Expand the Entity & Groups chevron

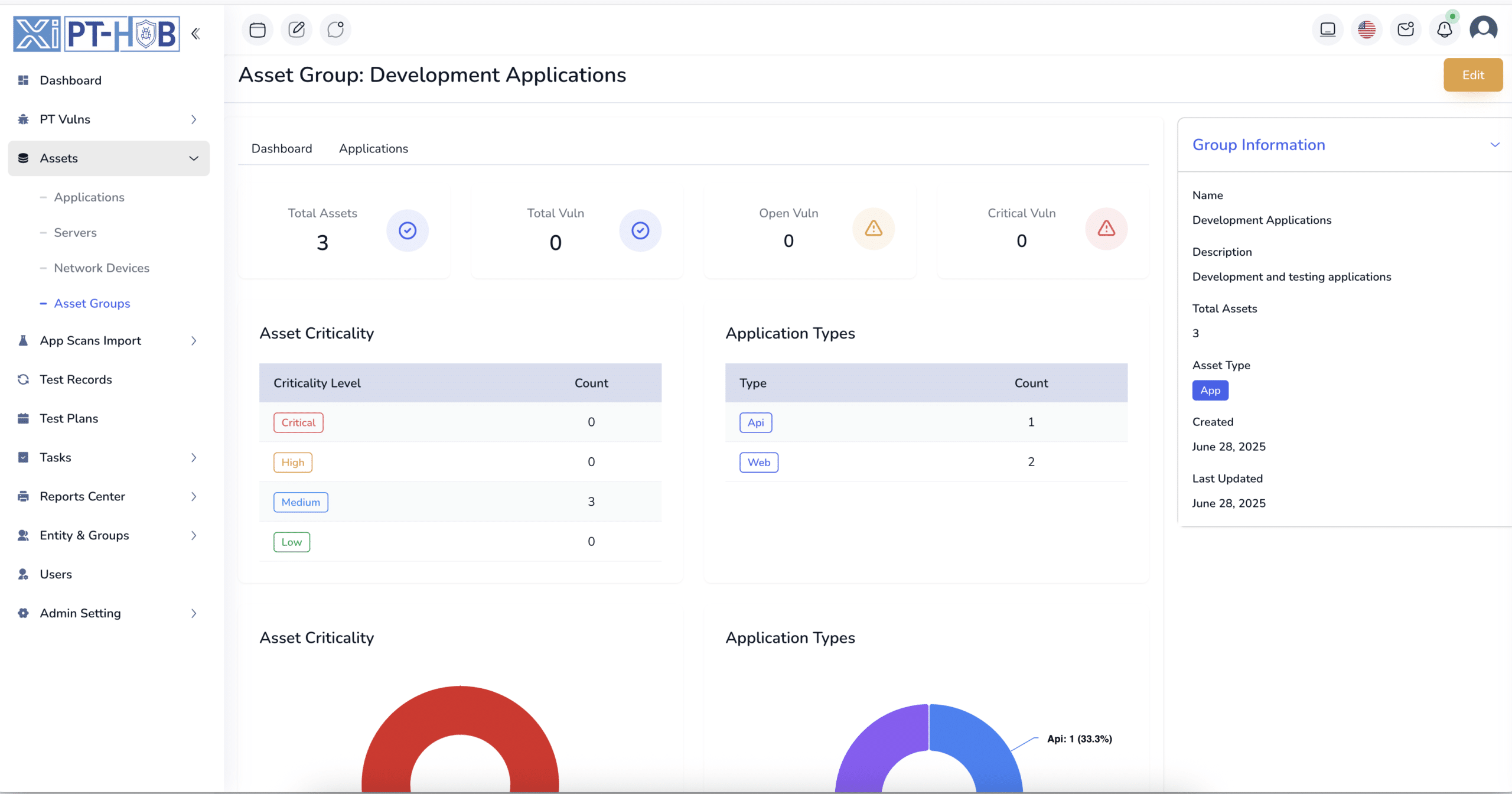point(194,535)
